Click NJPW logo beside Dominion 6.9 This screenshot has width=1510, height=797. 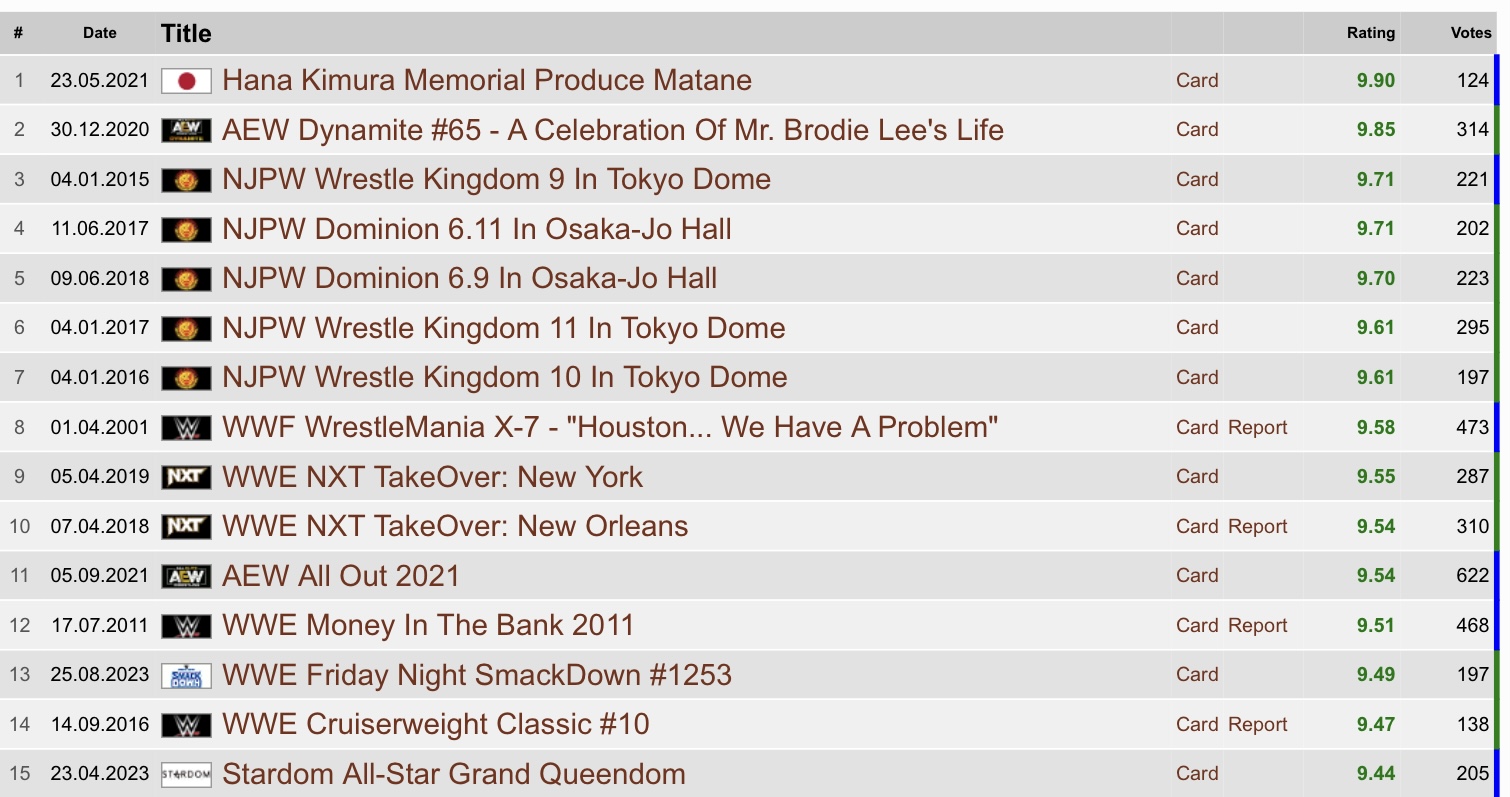[x=186, y=279]
